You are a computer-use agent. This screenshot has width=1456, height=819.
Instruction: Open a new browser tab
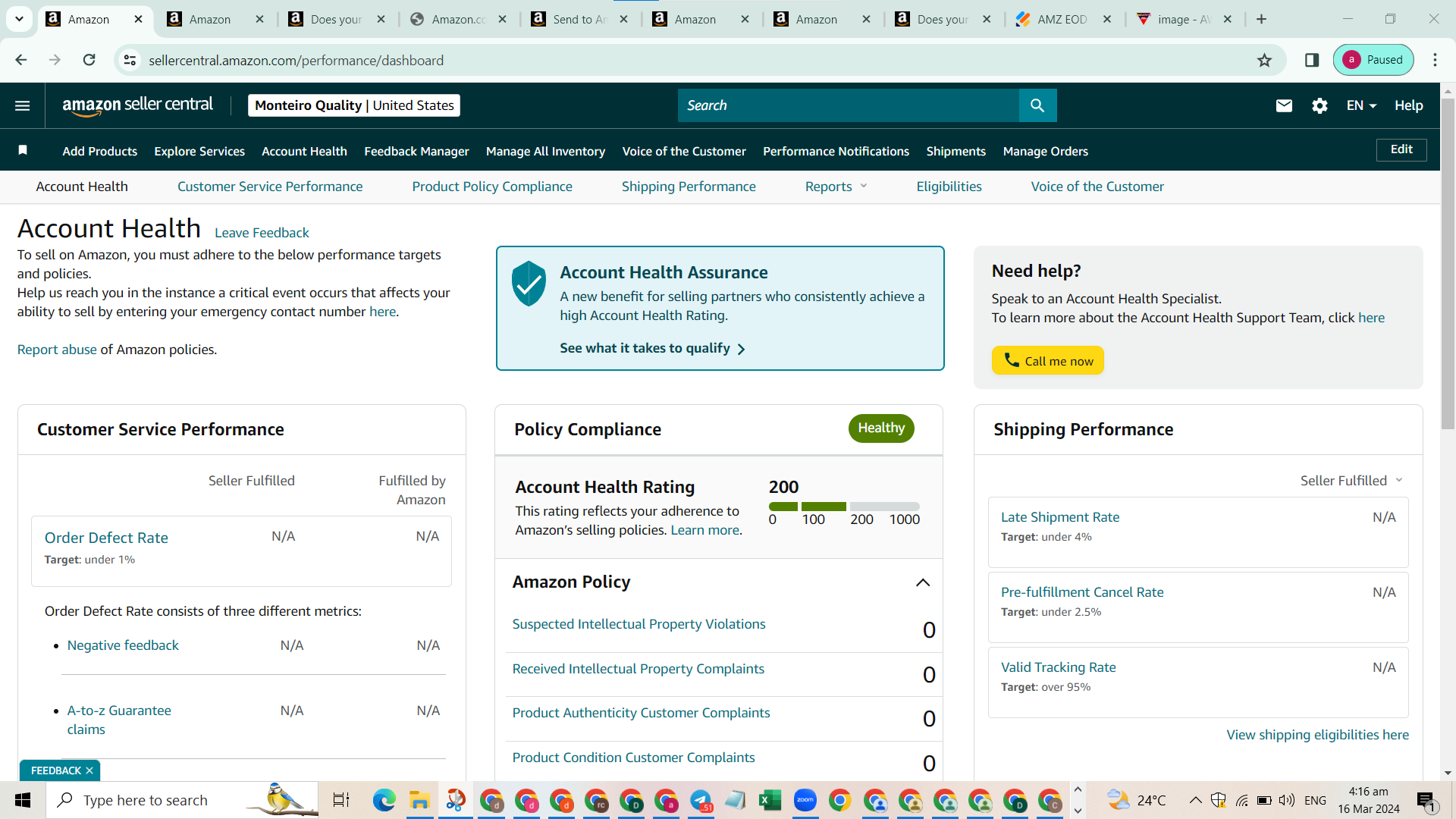pos(1262,19)
